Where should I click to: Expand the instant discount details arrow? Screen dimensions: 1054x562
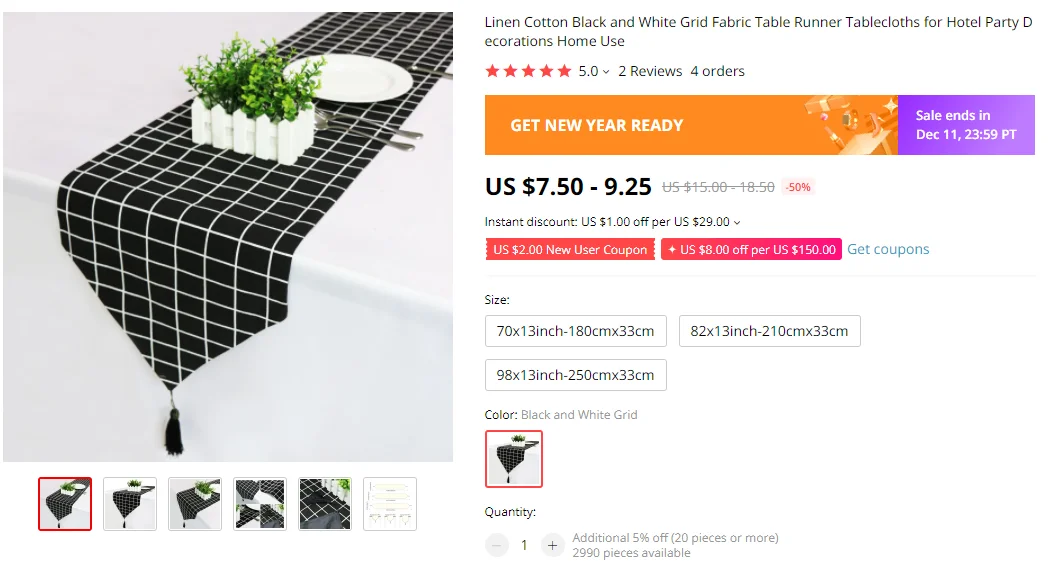tap(737, 223)
